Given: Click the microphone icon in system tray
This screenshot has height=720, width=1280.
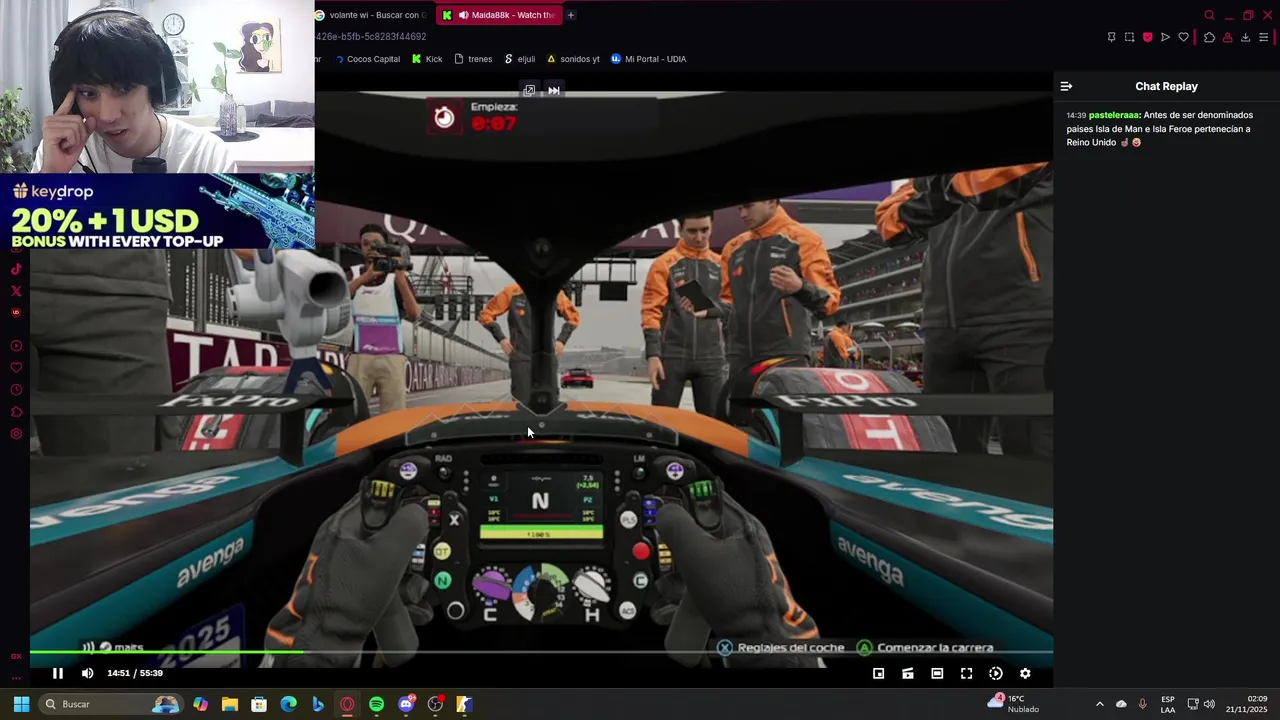Looking at the screenshot, I should click(x=1142, y=704).
